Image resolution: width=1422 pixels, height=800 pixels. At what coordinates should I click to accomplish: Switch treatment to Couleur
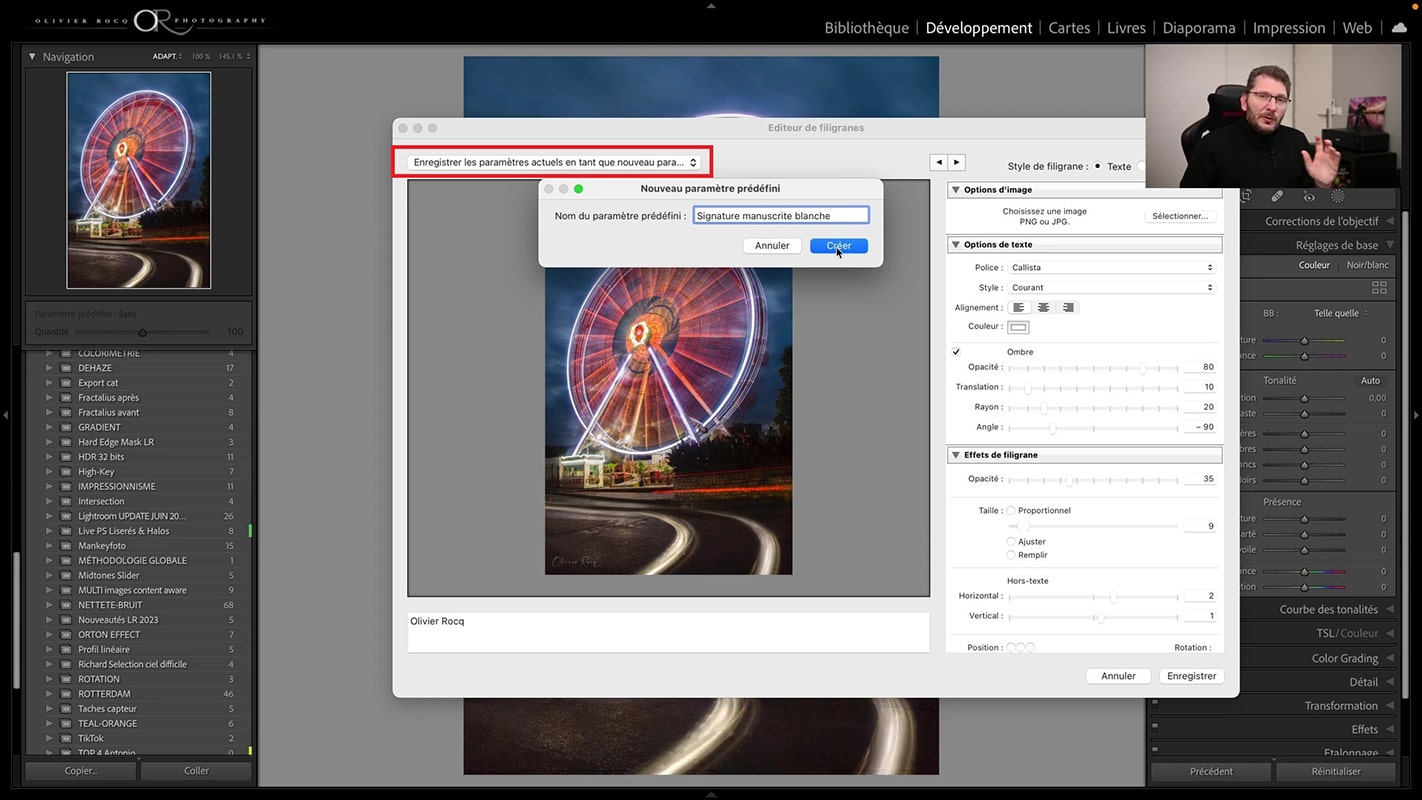point(1314,265)
